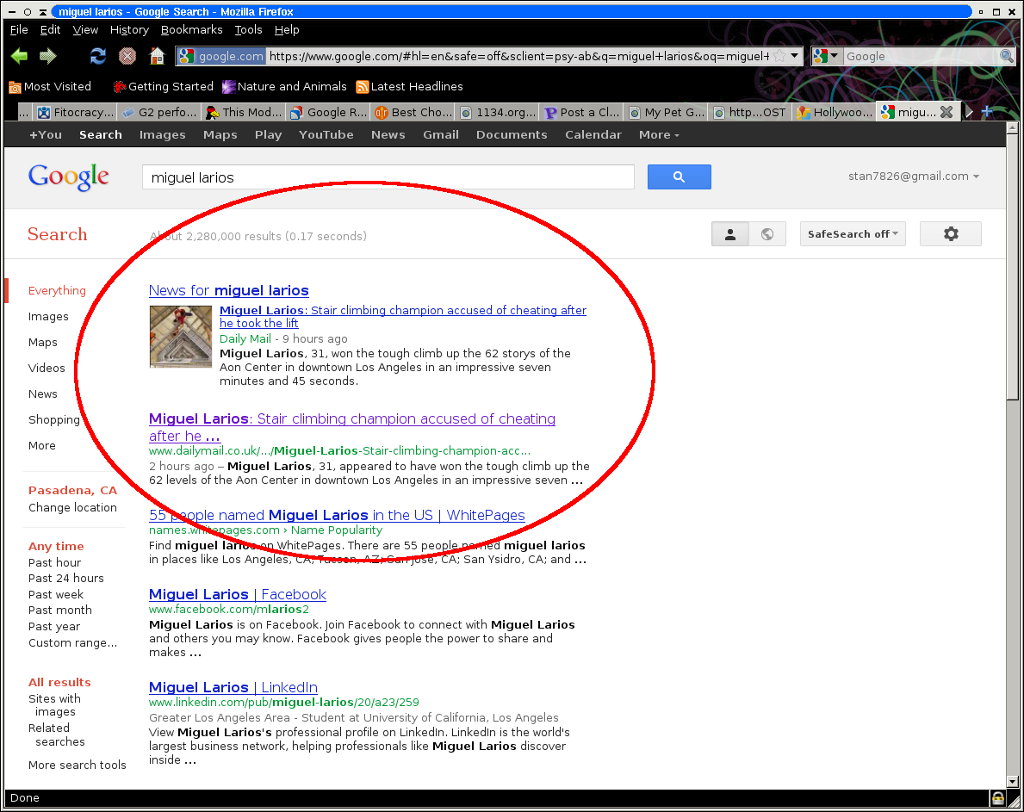This screenshot has height=812, width=1024.
Task: Hide personal results with the globe icon
Action: [x=767, y=234]
